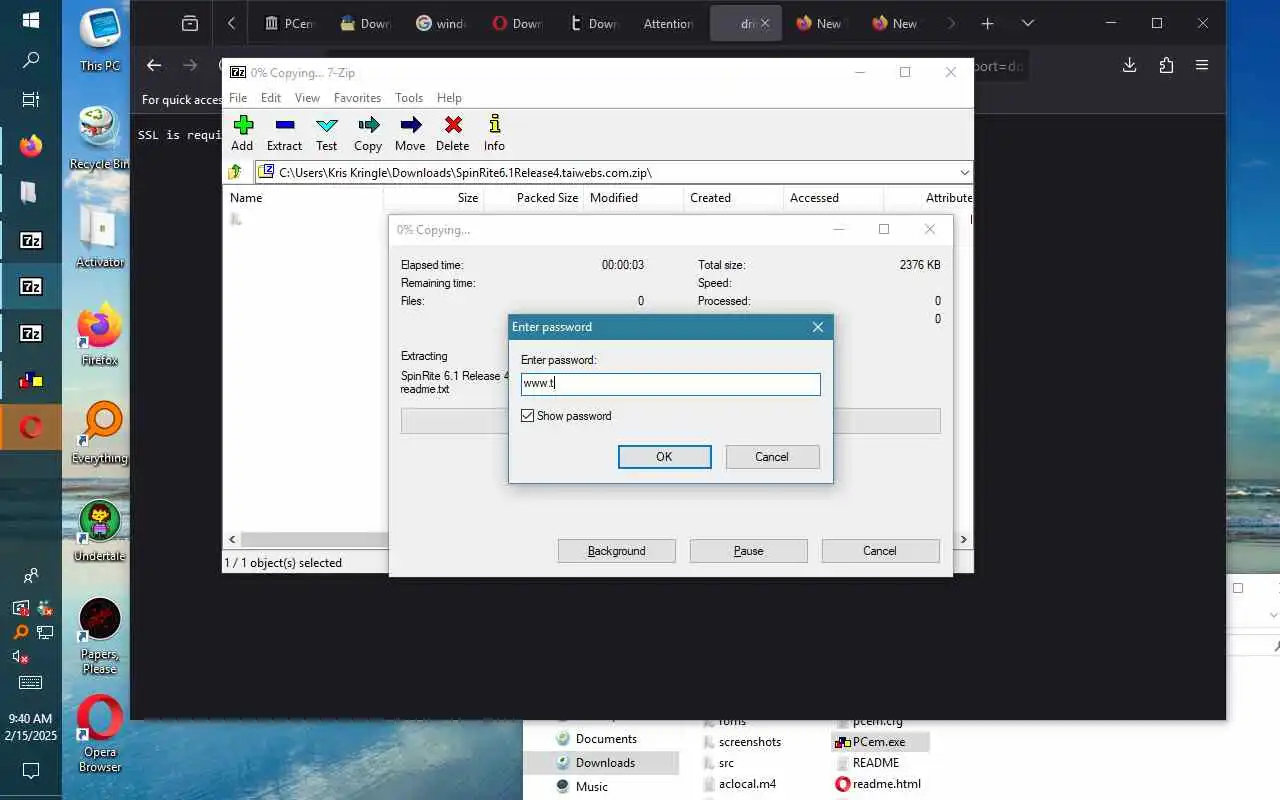Viewport: 1280px width, 800px height.
Task: Expand the 7-Zip address path dropdown
Action: [964, 172]
